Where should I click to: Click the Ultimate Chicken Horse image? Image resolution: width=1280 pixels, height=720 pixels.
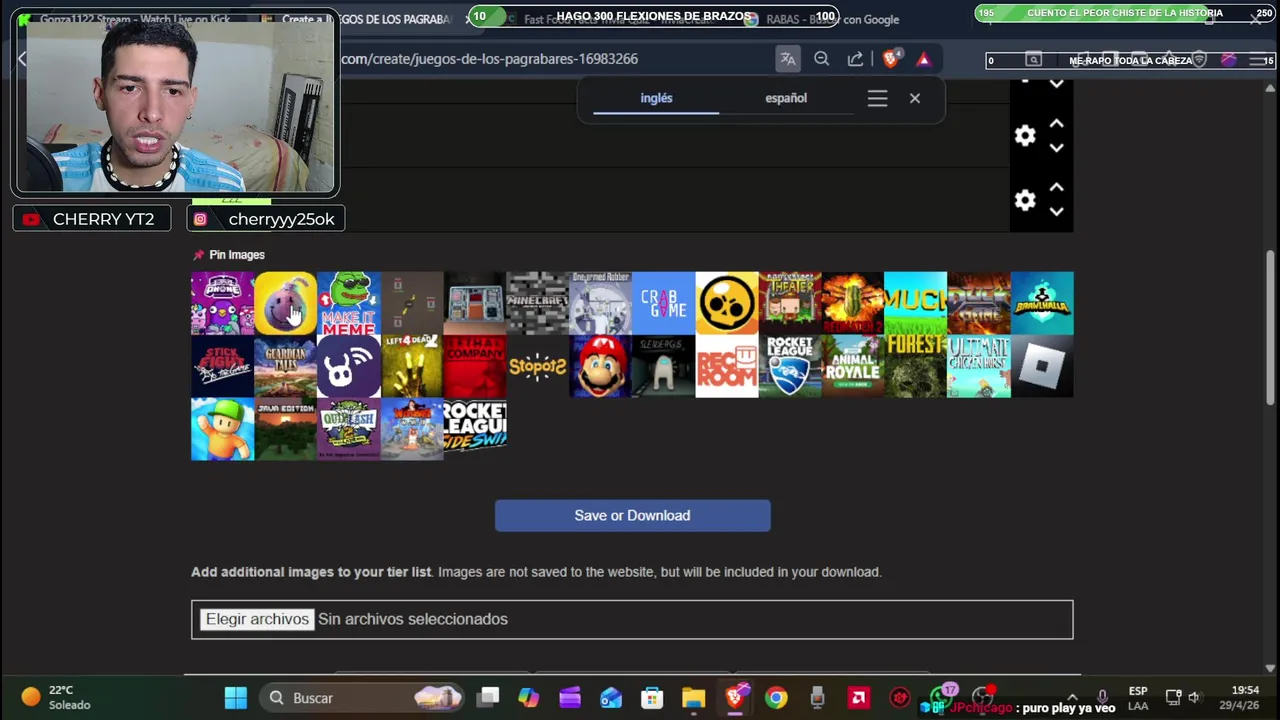[x=978, y=366]
